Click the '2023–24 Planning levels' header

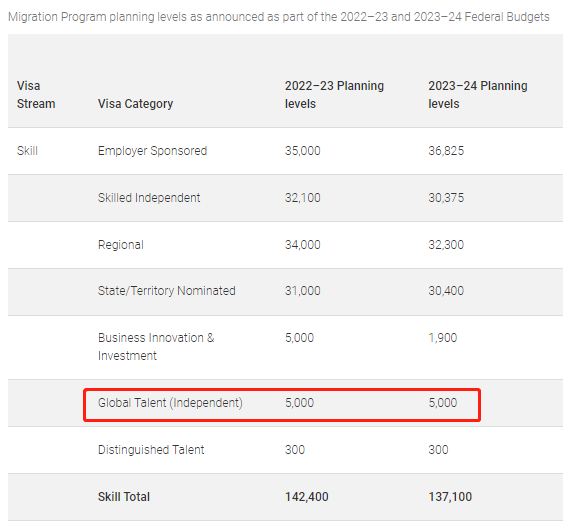478,95
